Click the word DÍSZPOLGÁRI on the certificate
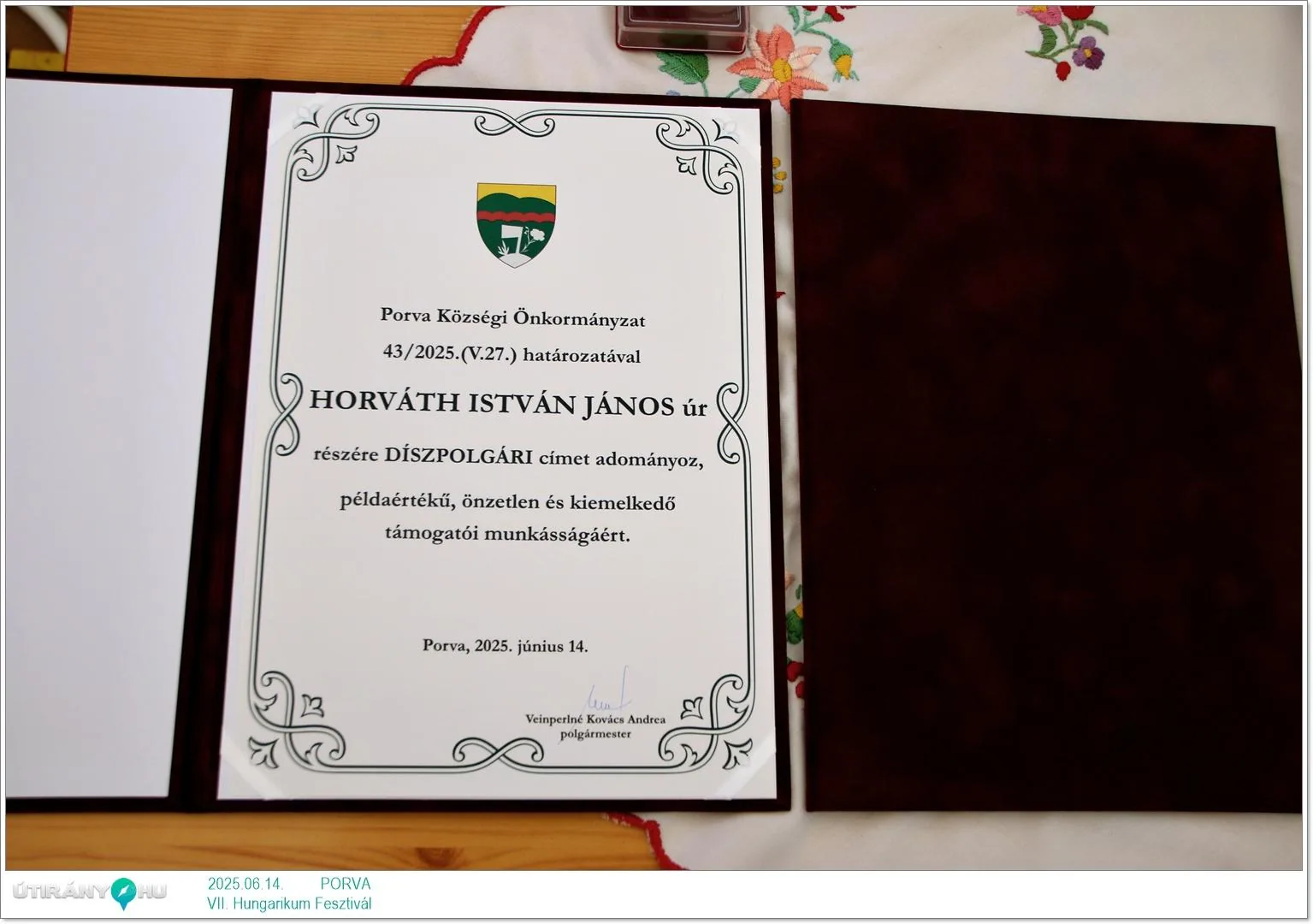Viewport: 1313px width, 924px height. coord(458,455)
